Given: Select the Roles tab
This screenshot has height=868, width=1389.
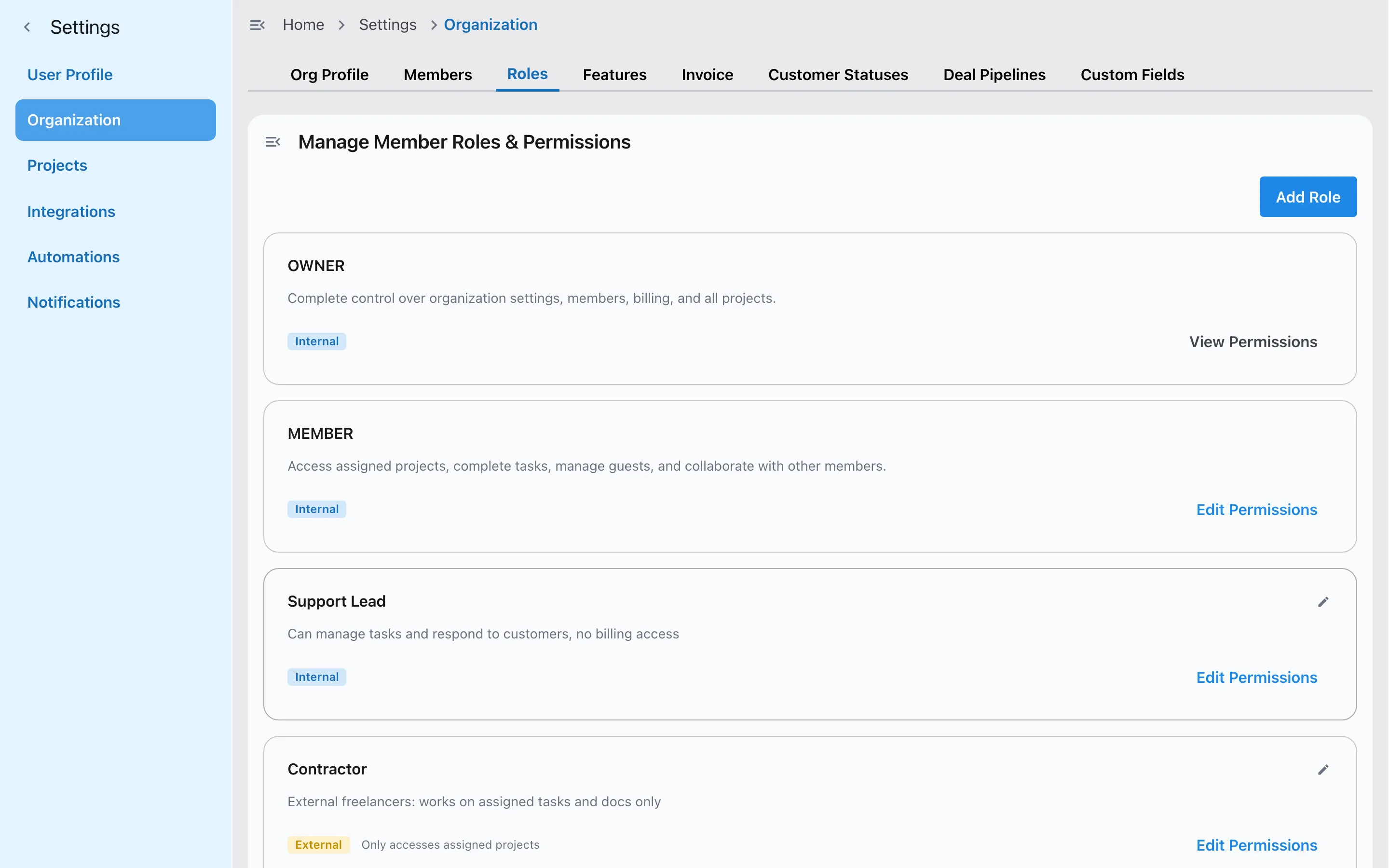Looking at the screenshot, I should click(528, 74).
